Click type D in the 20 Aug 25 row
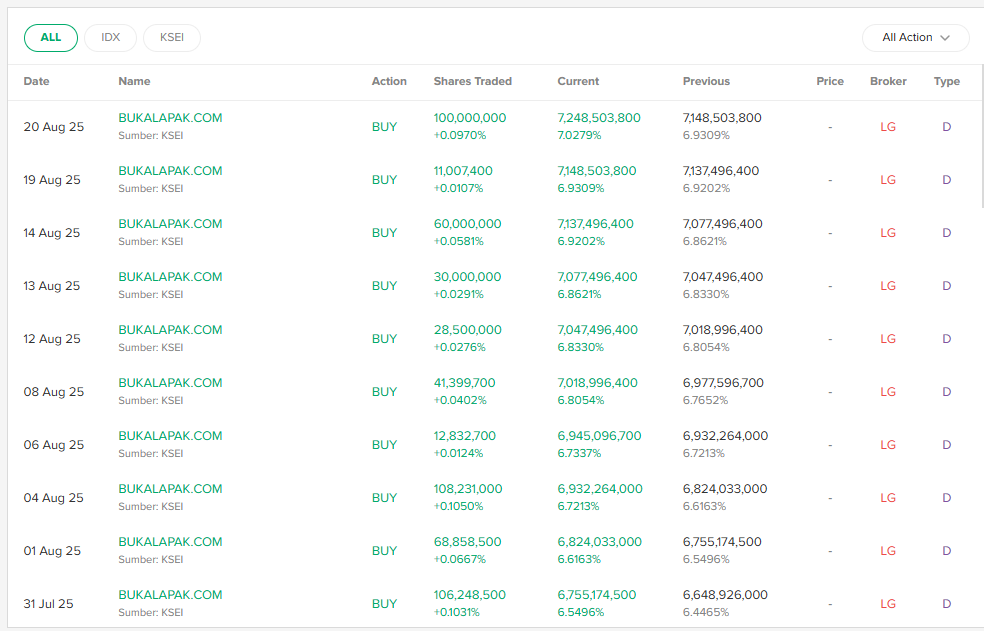 tap(946, 127)
